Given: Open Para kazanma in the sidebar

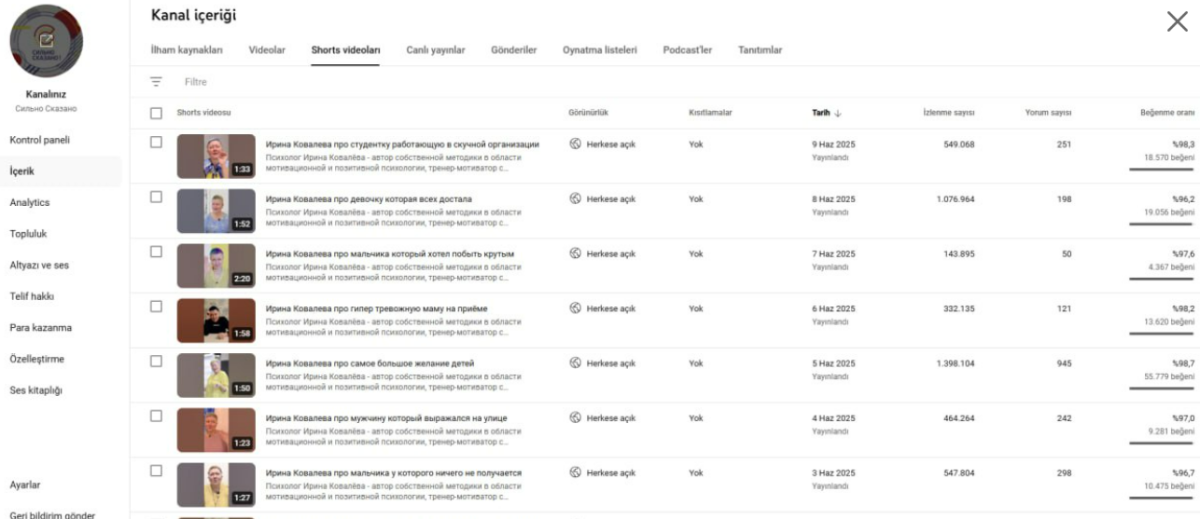Looking at the screenshot, I should (x=41, y=328).
